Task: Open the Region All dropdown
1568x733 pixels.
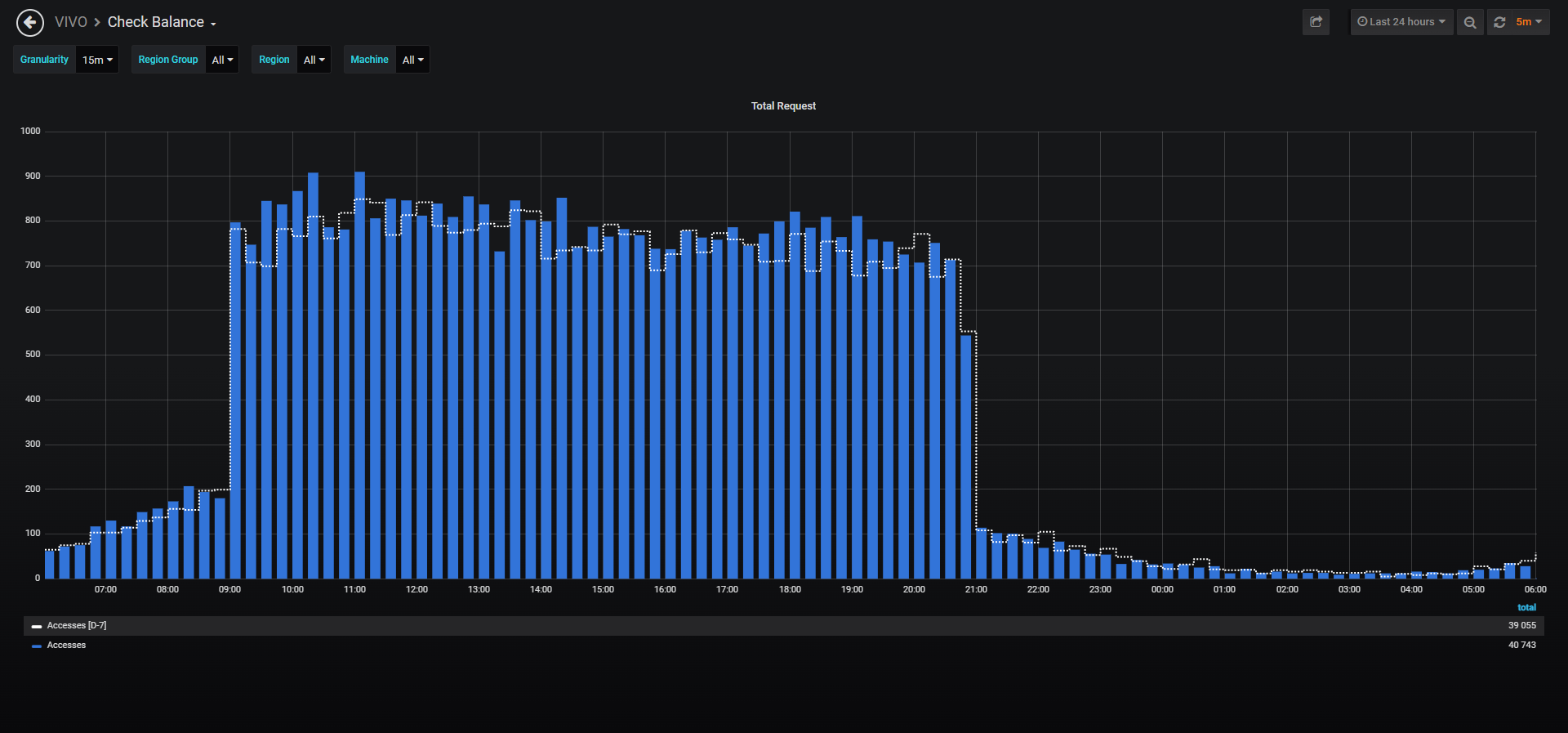Action: (x=314, y=60)
